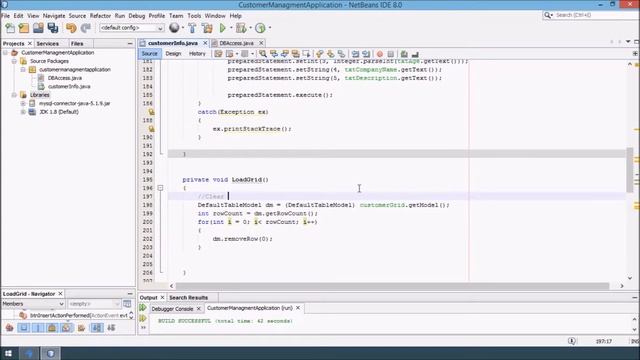Select the Source view button
The width and height of the screenshot is (640, 360).
tap(149, 53)
